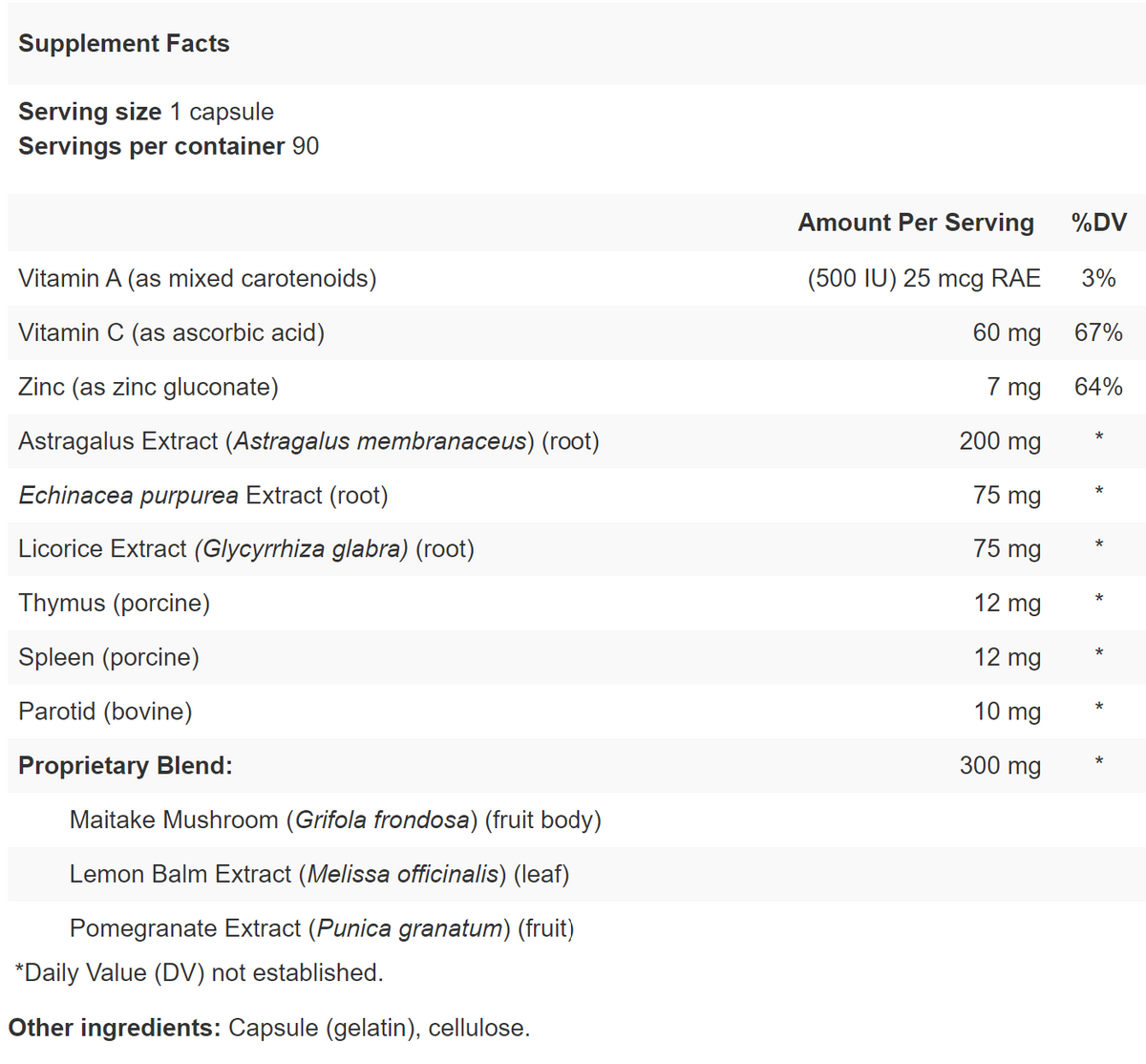Click the Proprietary Blend heading

point(126,766)
